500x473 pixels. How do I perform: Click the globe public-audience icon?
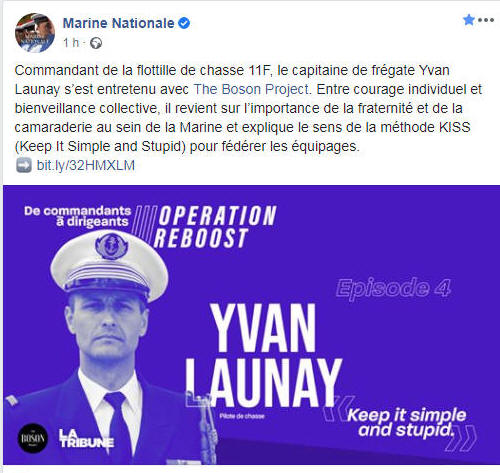point(96,43)
